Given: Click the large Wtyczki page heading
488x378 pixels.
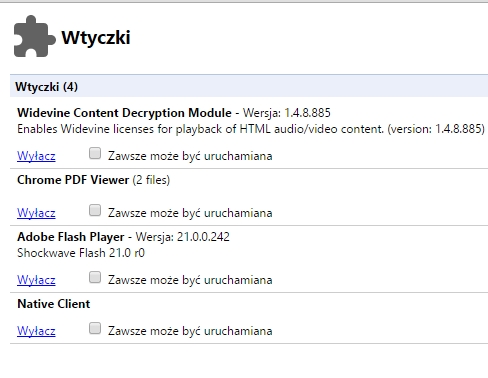Looking at the screenshot, I should (96, 37).
